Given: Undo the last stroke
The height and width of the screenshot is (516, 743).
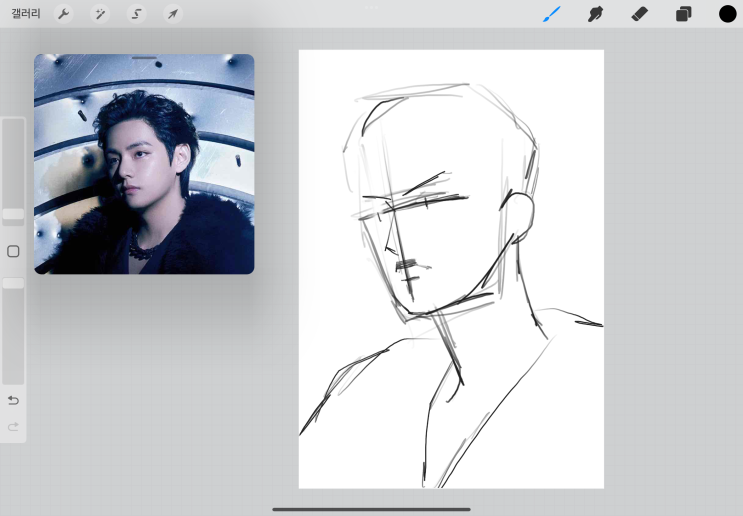Looking at the screenshot, I should point(13,401).
